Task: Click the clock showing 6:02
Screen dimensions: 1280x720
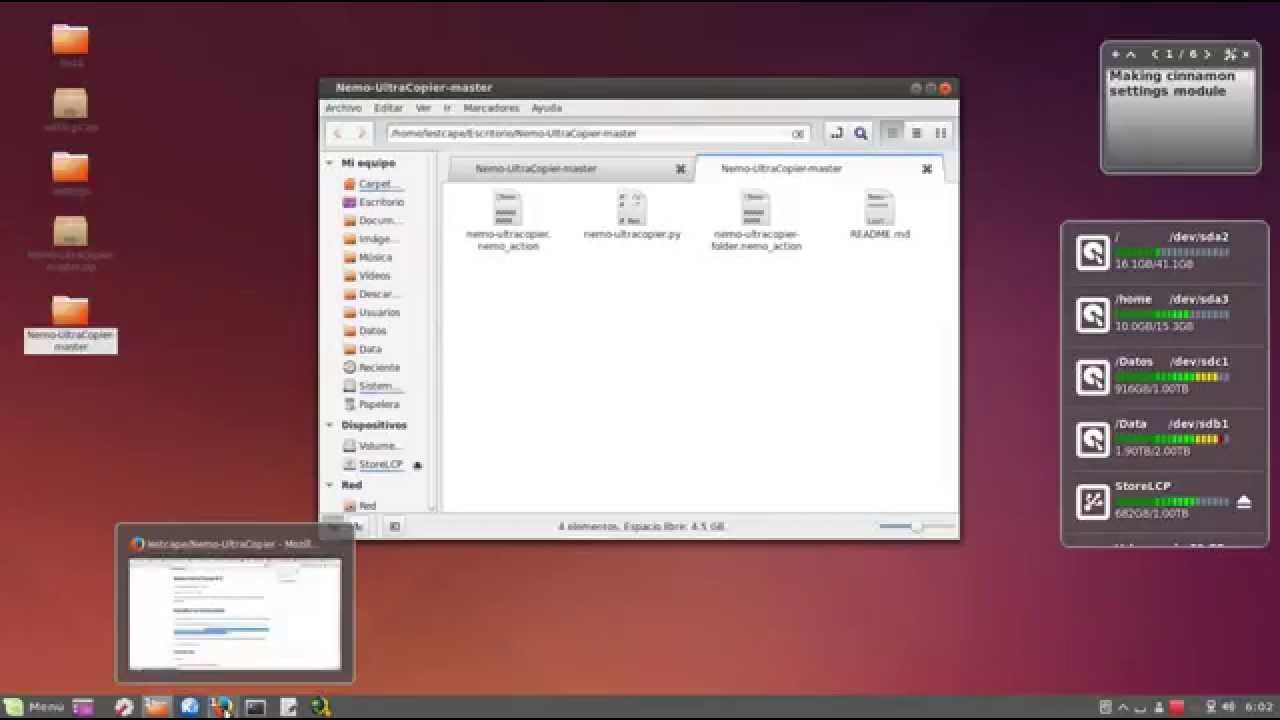Action: pyautogui.click(x=1261, y=707)
